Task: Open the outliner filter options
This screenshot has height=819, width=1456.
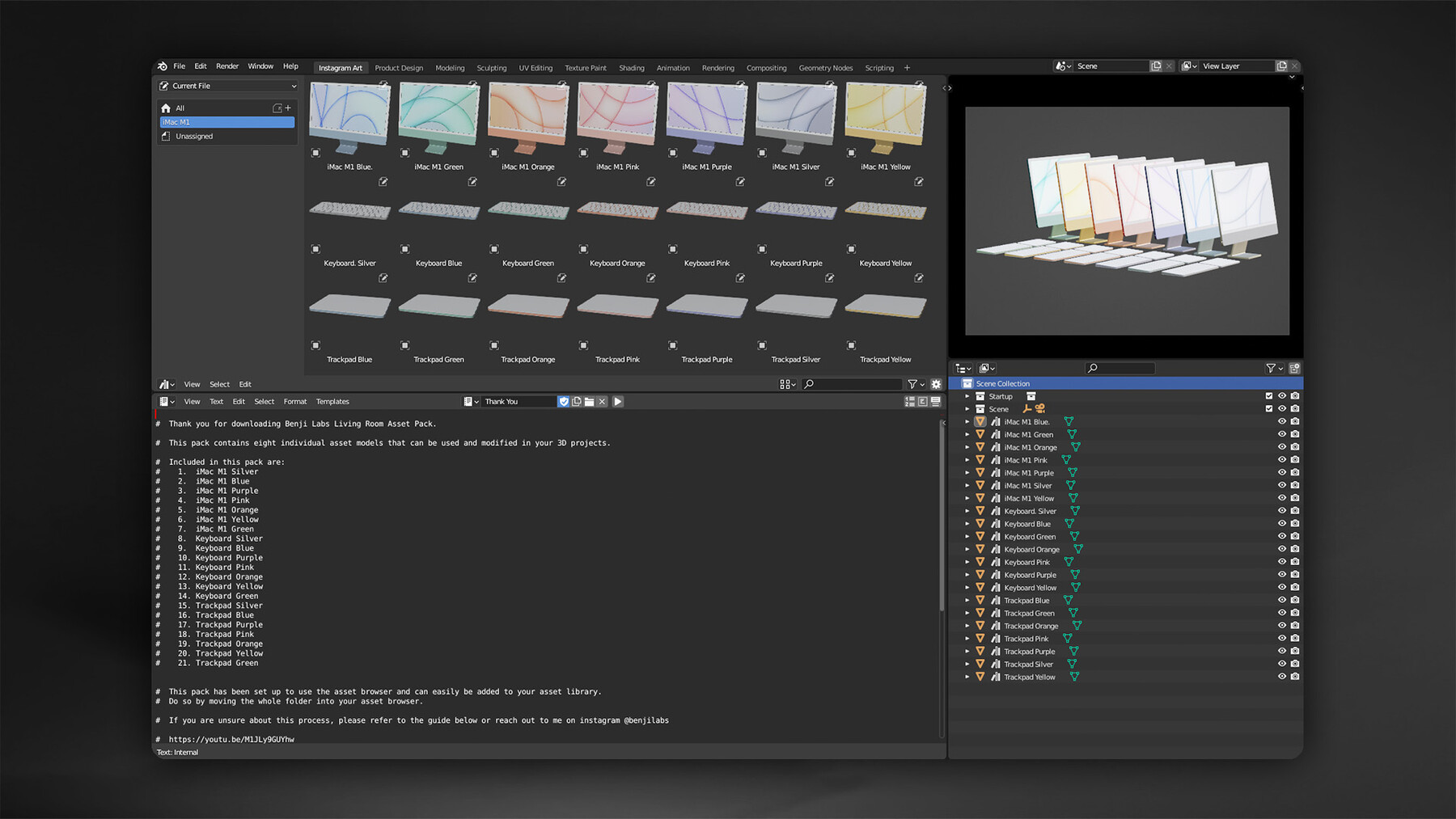Action: click(x=1272, y=368)
